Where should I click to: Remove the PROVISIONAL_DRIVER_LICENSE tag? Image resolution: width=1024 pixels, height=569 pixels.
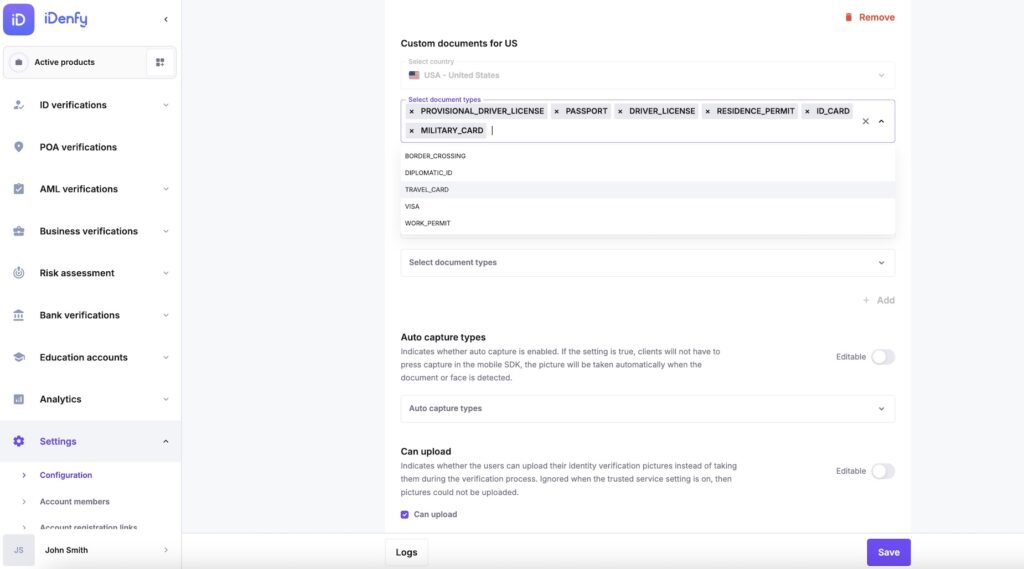click(411, 112)
